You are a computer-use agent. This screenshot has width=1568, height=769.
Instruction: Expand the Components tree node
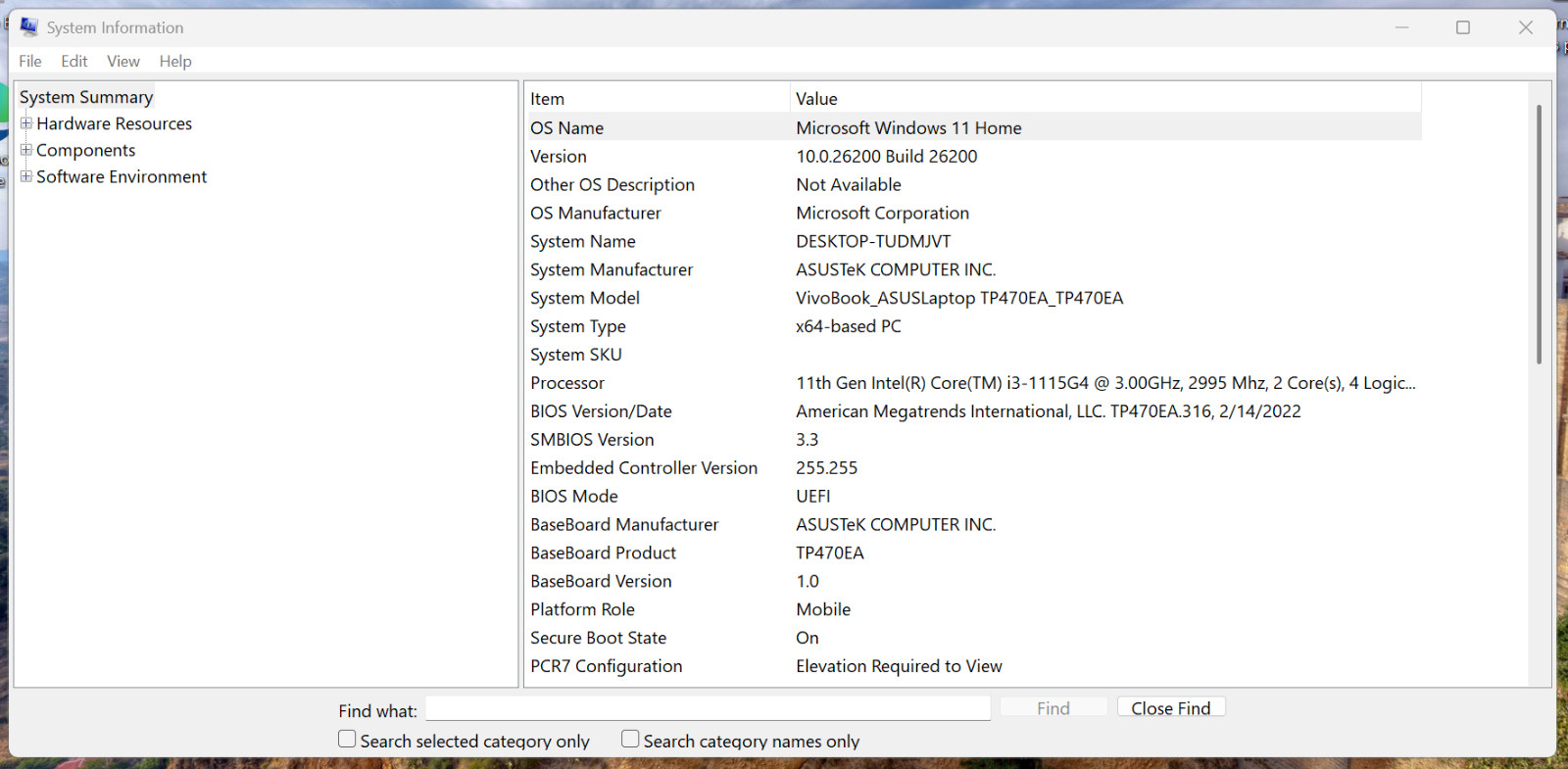(26, 150)
